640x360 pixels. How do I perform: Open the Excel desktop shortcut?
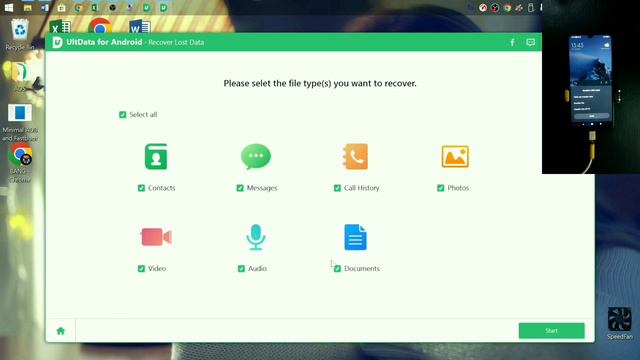(60, 27)
